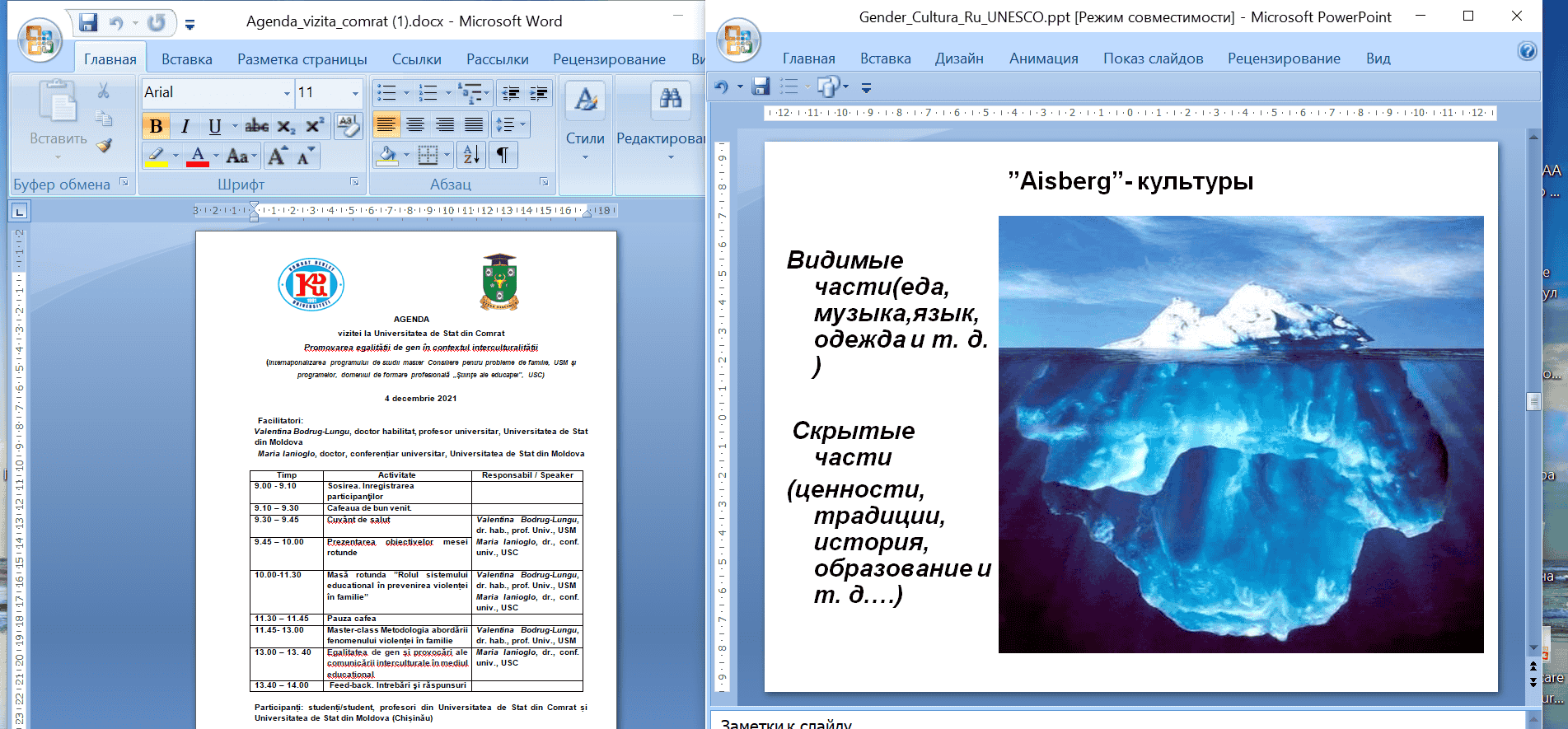Toggle align text left in Word

(386, 124)
